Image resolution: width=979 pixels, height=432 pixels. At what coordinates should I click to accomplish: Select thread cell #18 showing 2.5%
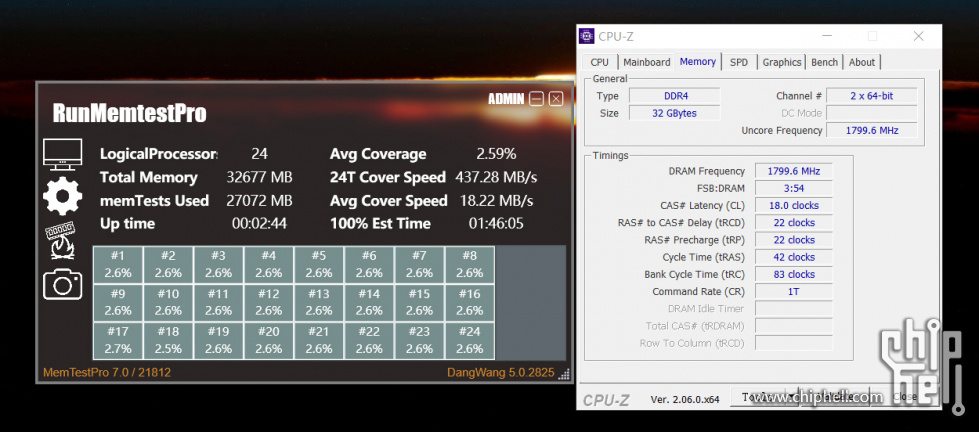(169, 341)
